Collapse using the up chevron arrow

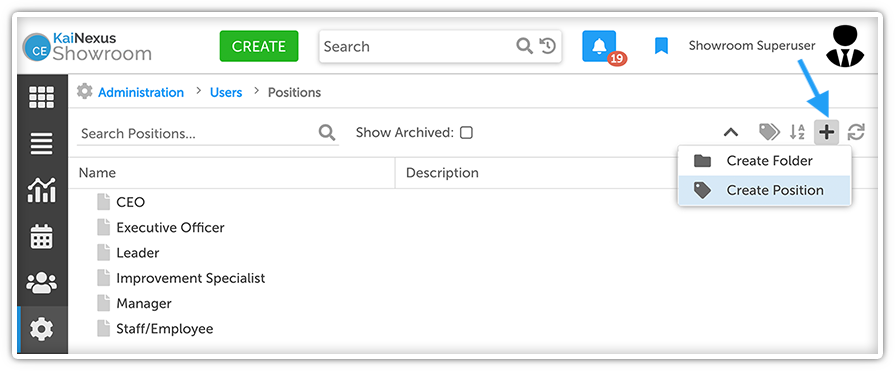[731, 132]
